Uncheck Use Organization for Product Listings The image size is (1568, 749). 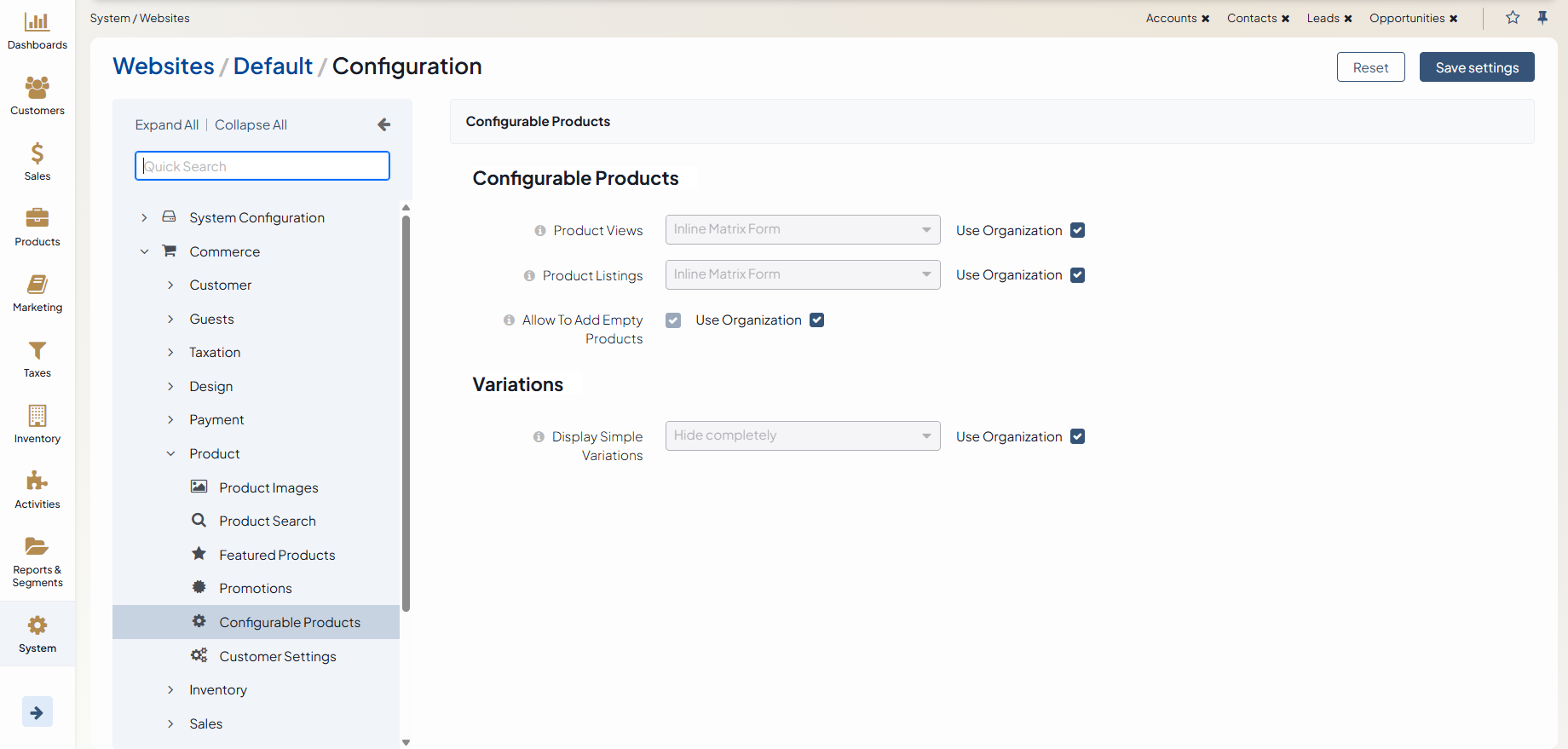coord(1077,275)
